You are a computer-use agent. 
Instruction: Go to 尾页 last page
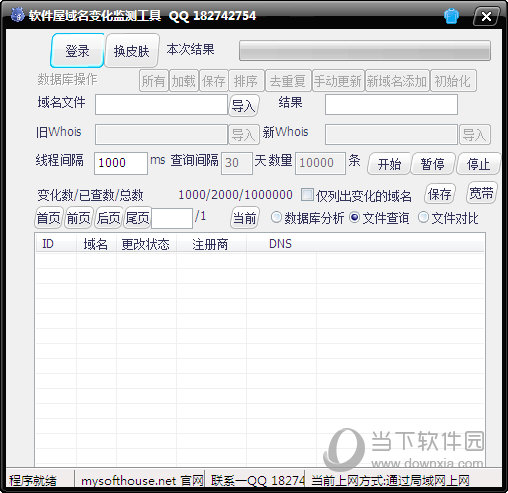(137, 218)
